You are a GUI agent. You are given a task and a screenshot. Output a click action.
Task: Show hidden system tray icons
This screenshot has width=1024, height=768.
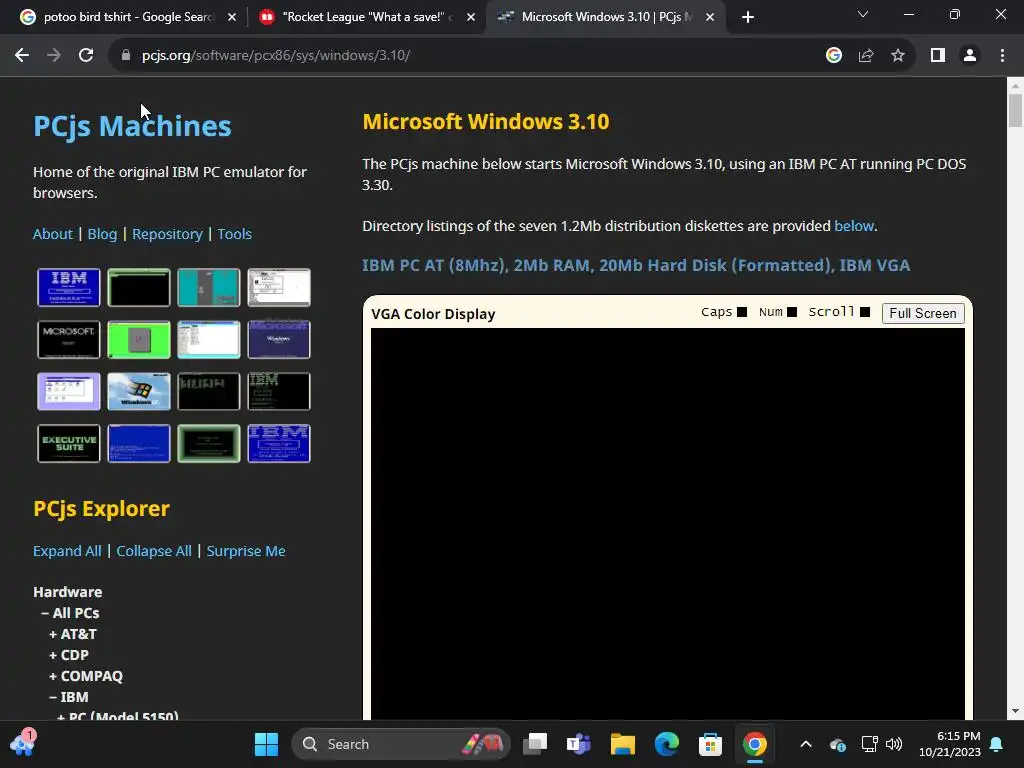pyautogui.click(x=806, y=744)
